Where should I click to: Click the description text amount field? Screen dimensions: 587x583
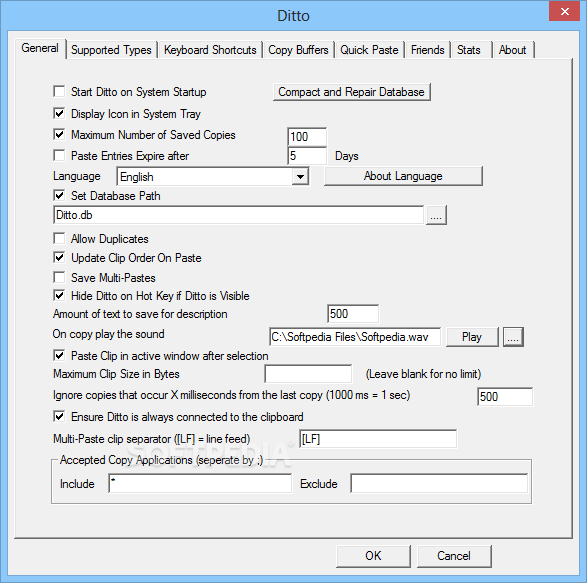[353, 314]
